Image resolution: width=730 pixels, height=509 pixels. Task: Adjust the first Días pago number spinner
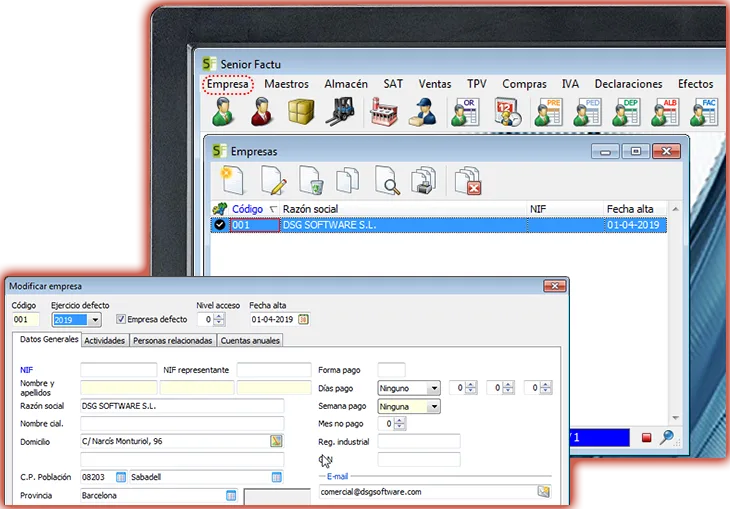click(x=471, y=387)
